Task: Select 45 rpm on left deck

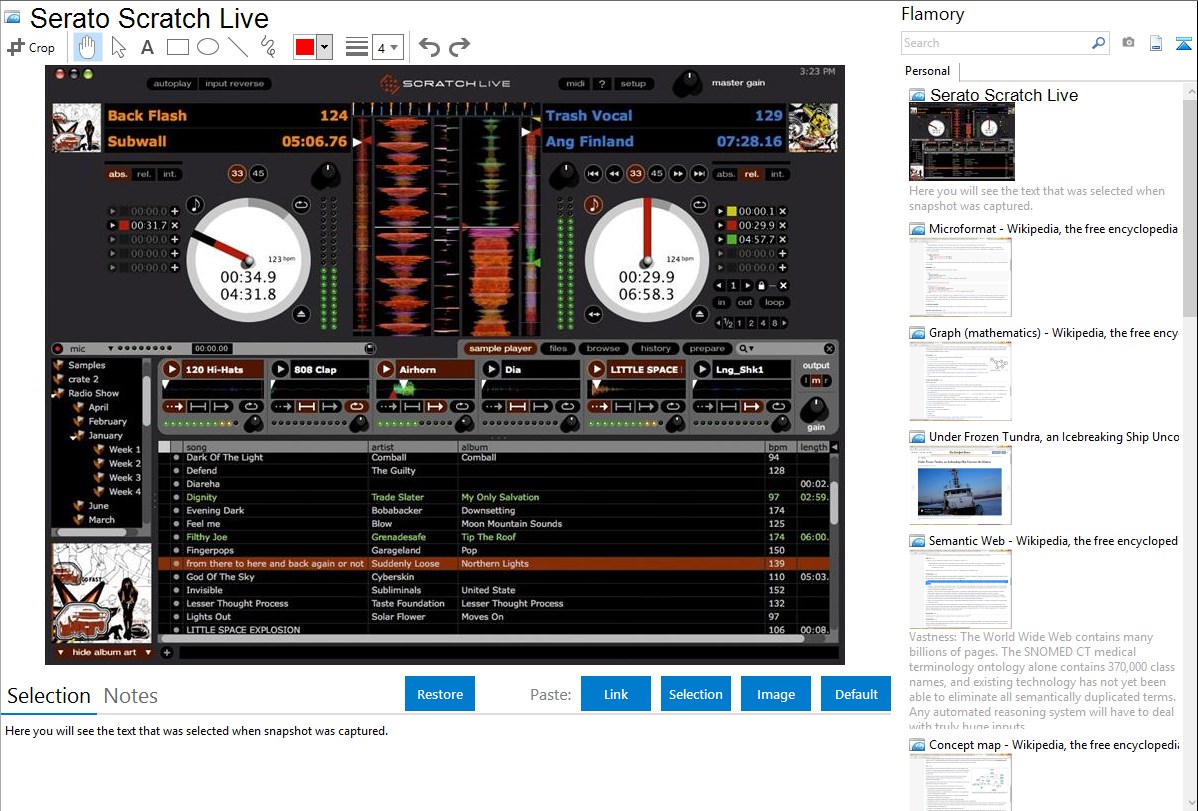Action: [258, 174]
